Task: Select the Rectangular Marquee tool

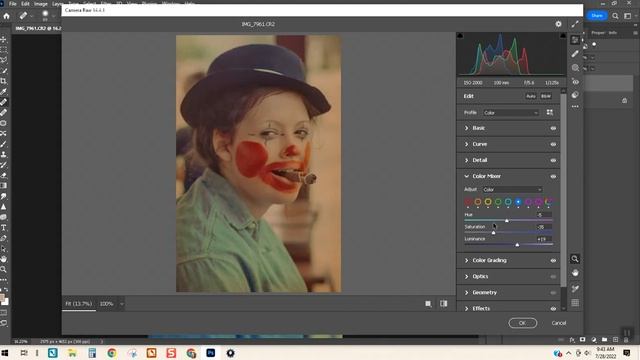Action: pyautogui.click(x=3, y=50)
